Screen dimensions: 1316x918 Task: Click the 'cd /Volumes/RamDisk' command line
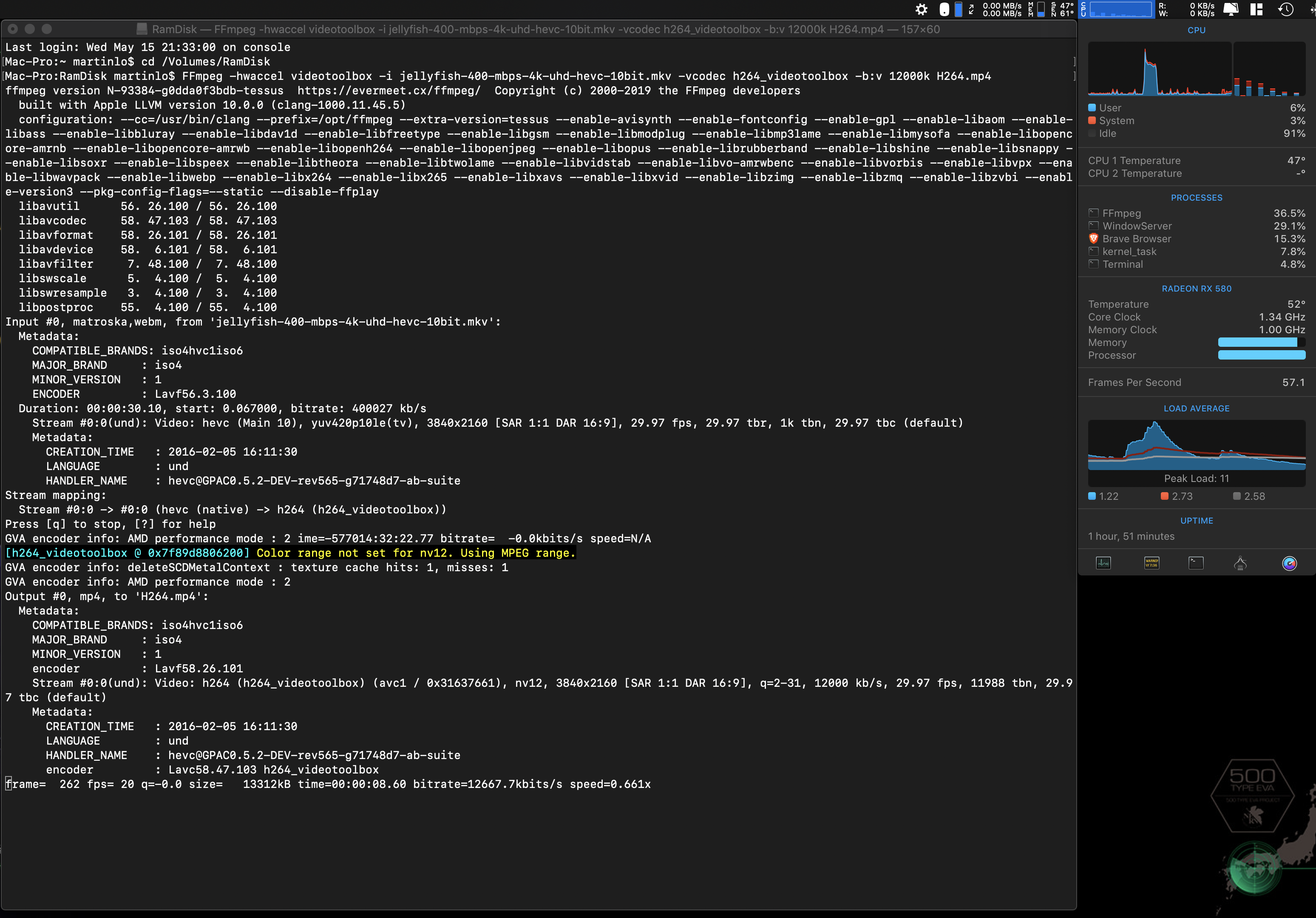[x=205, y=62]
